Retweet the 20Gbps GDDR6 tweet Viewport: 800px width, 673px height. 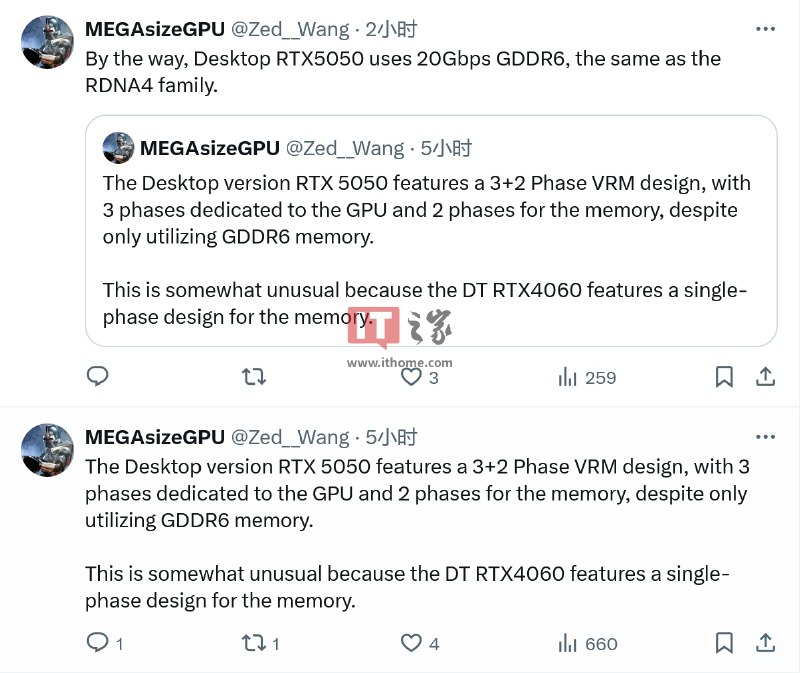click(x=254, y=377)
